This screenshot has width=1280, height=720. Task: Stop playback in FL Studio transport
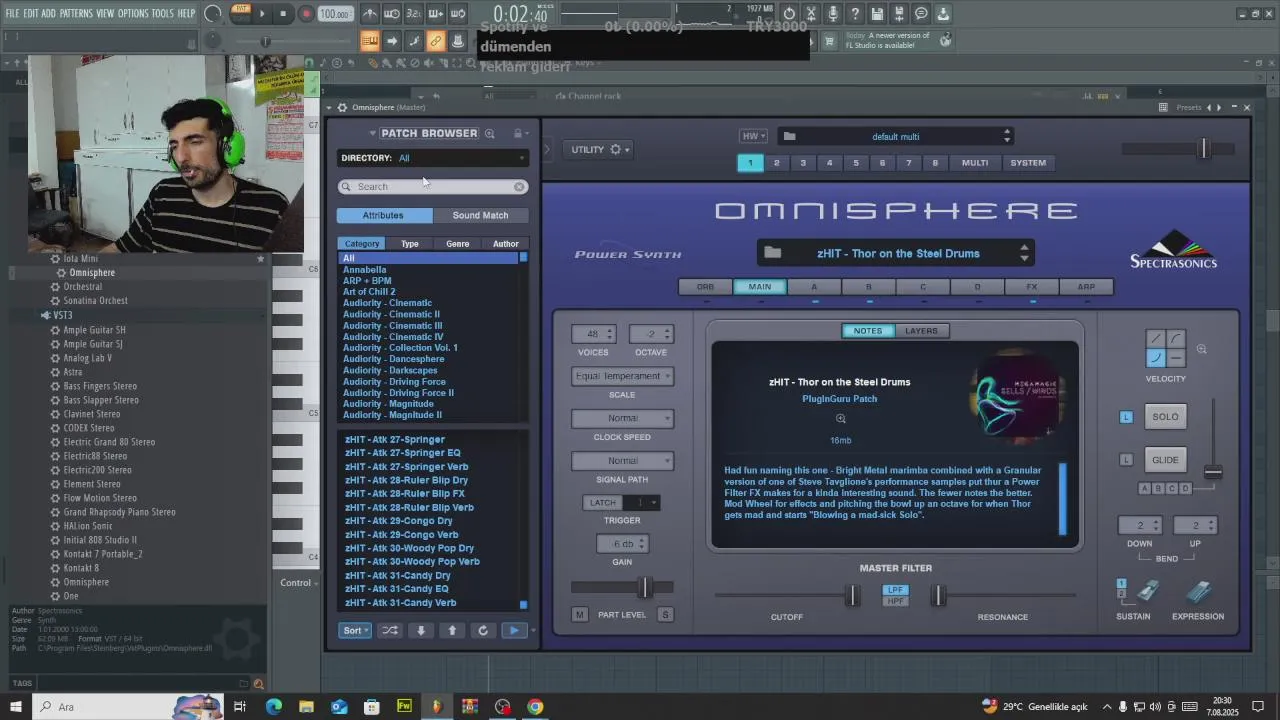pyautogui.click(x=284, y=14)
